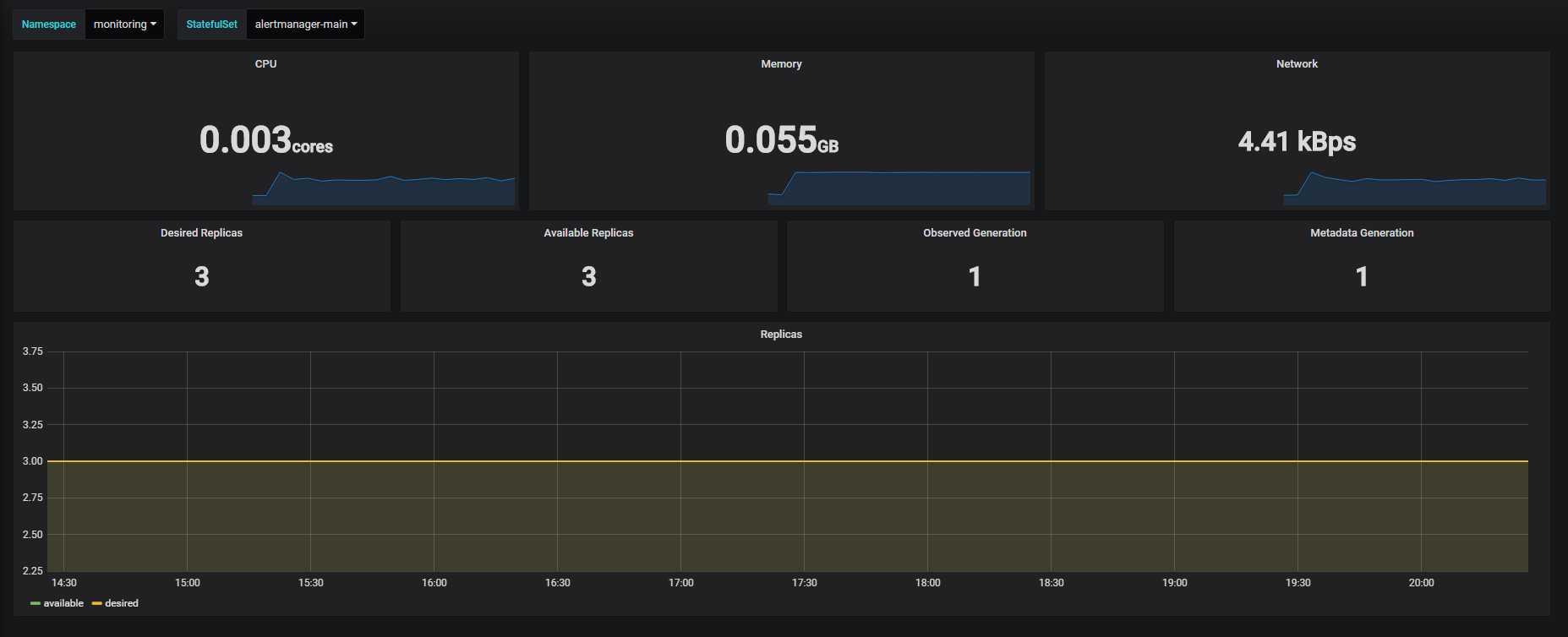Click the green available legend color swatch
The height and width of the screenshot is (637, 1568).
click(x=36, y=603)
